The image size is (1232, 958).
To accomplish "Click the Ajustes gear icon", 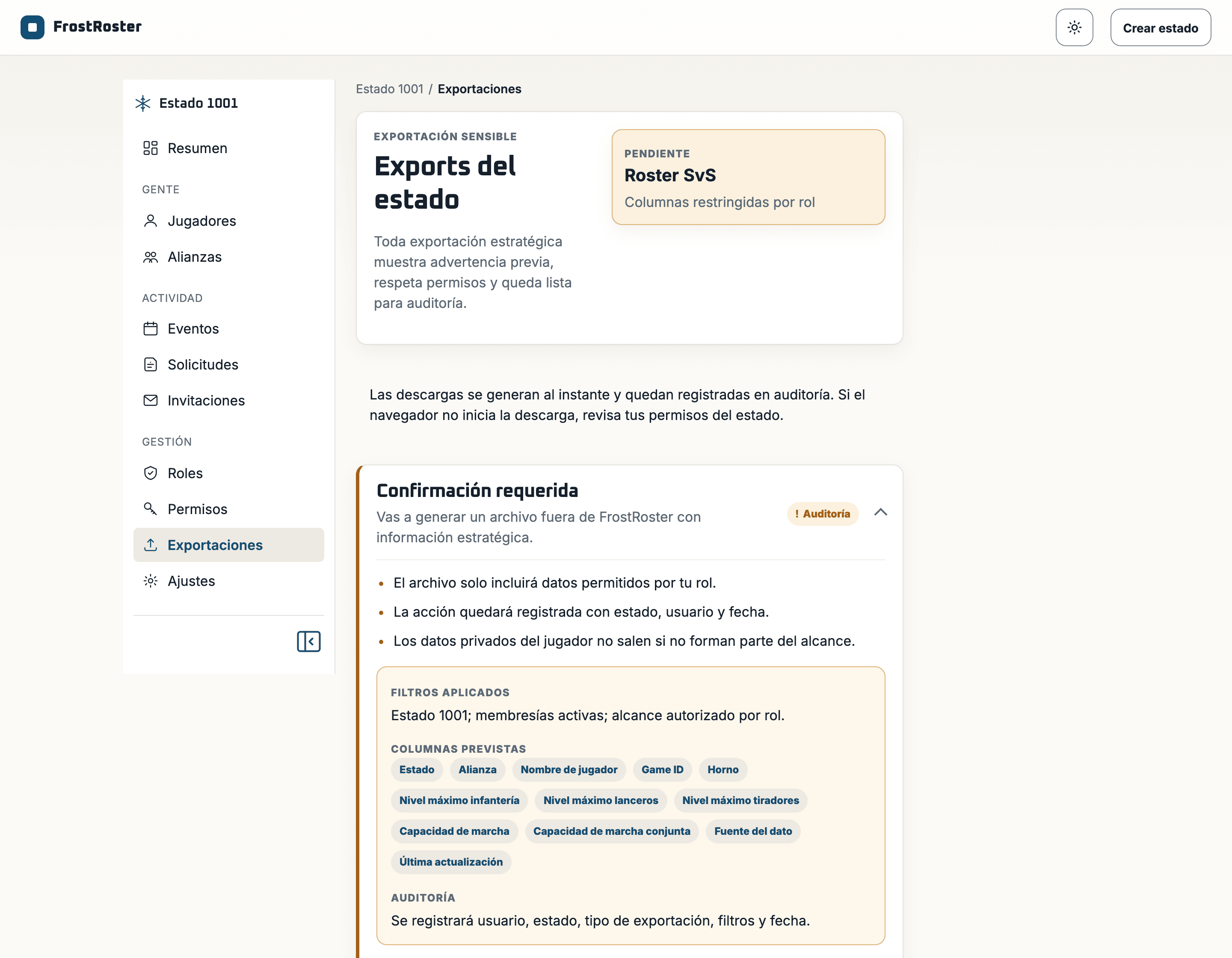I will [150, 581].
